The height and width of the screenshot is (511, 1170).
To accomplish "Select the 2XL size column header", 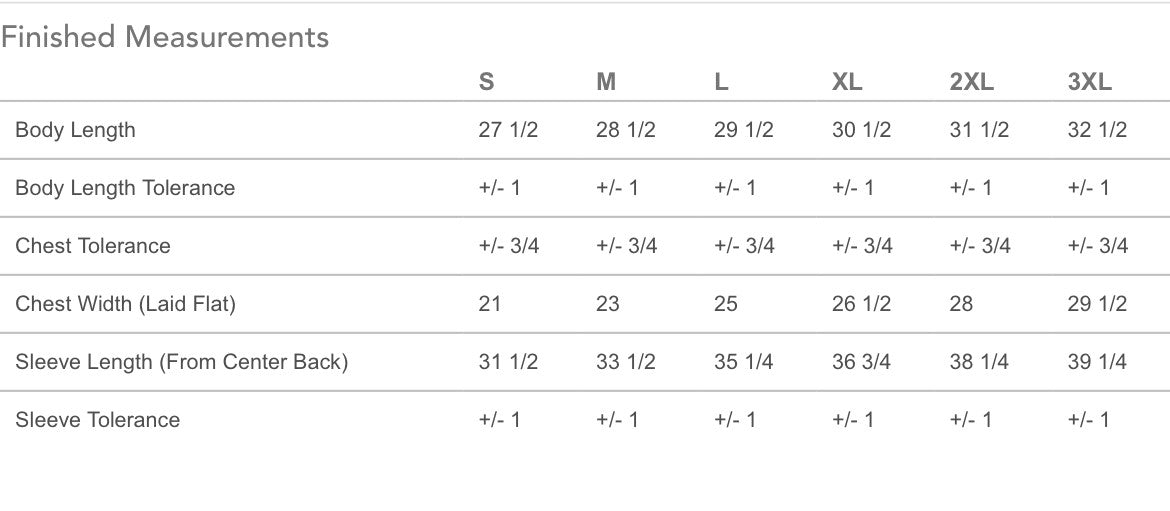I will tap(972, 83).
